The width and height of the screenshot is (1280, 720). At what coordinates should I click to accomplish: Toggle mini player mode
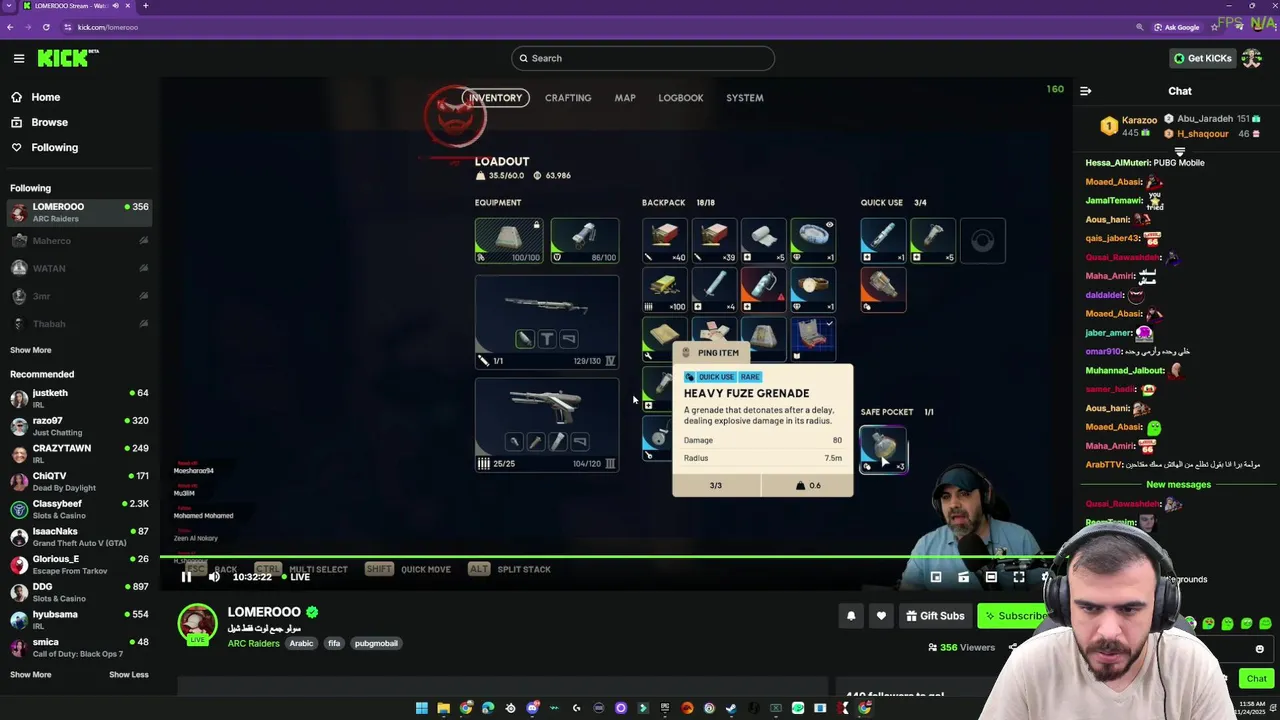pos(936,577)
